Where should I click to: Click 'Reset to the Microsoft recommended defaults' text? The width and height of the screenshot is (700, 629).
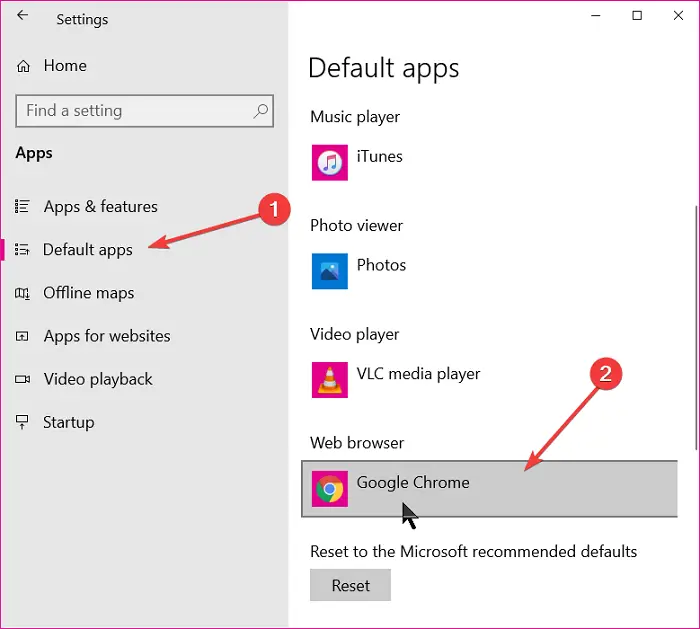(473, 552)
